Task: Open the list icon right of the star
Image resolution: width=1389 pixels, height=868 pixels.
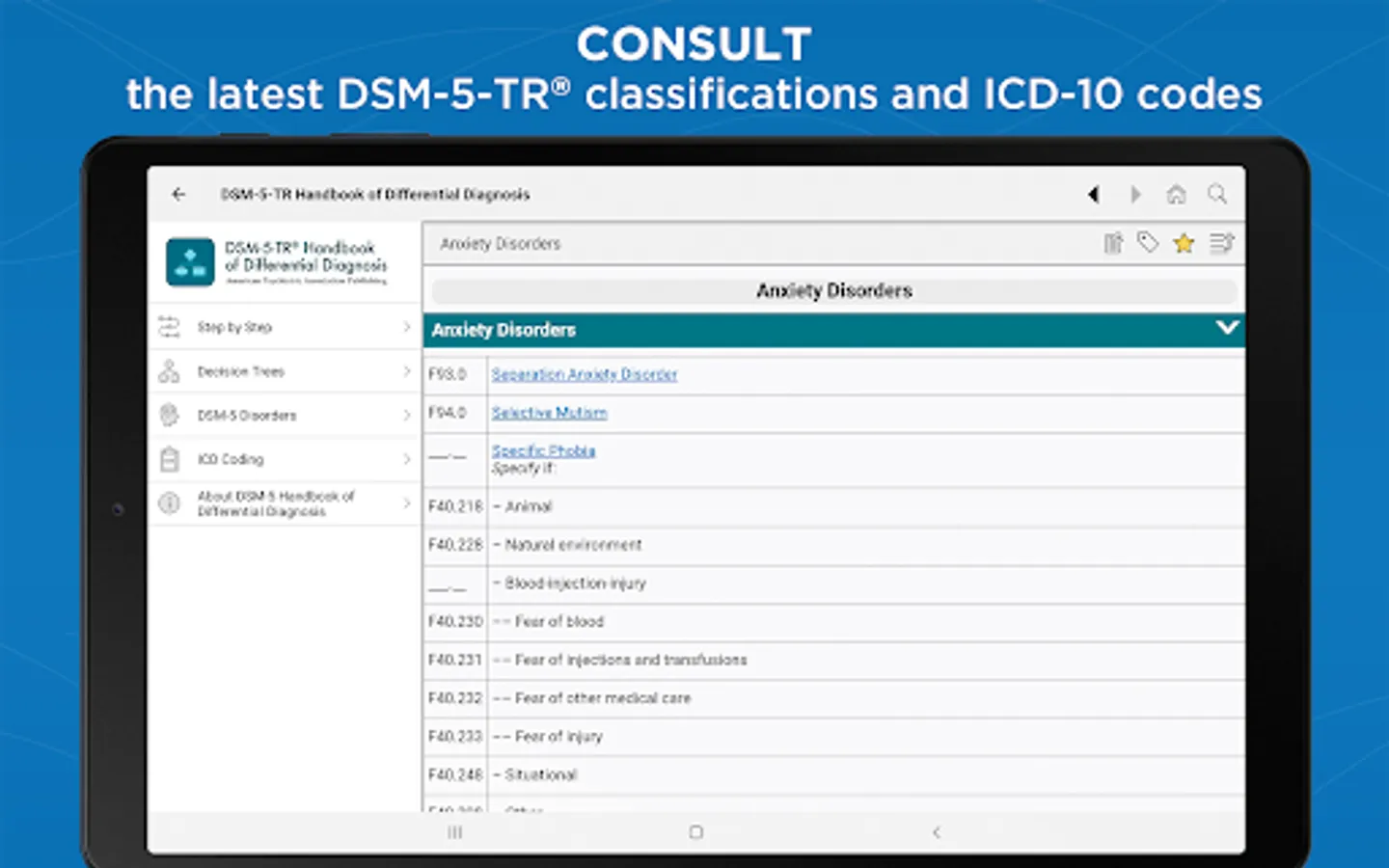Action: pos(1221,243)
